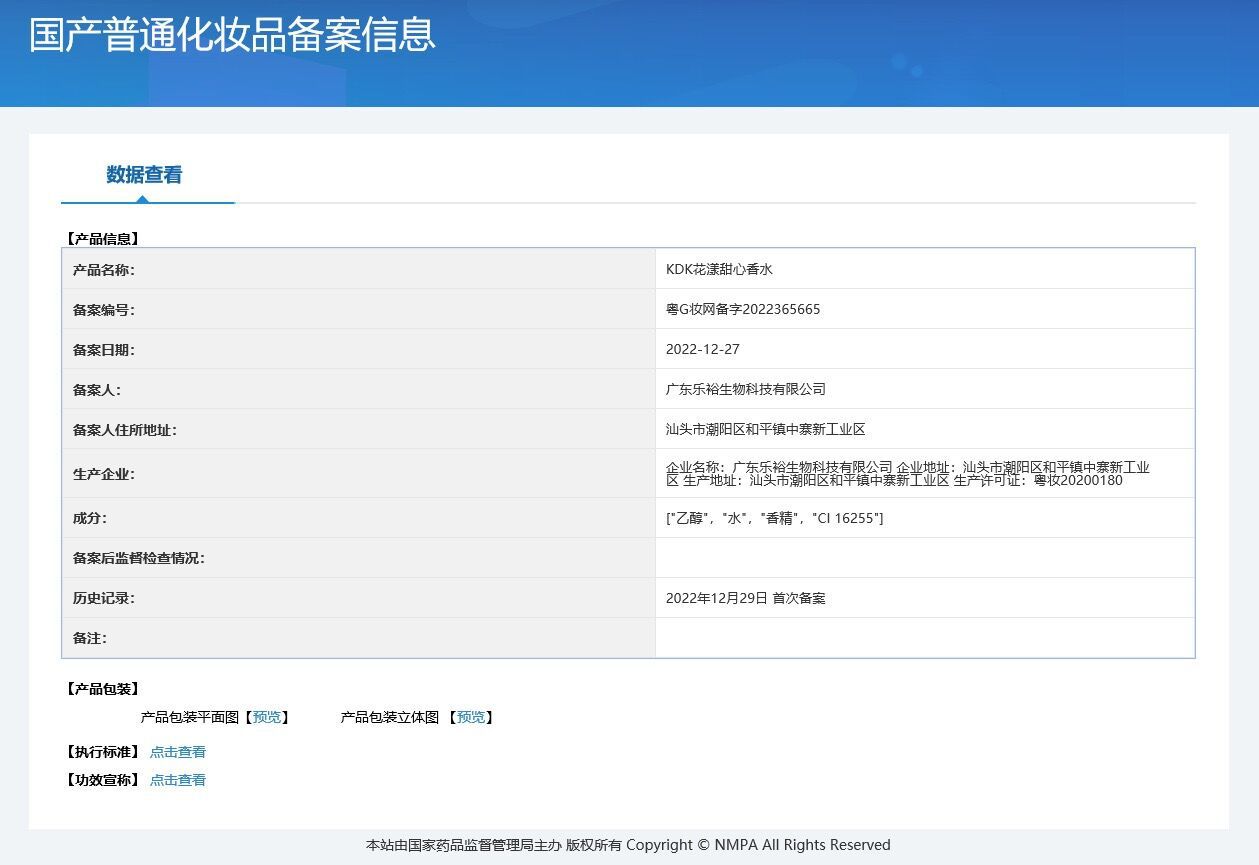This screenshot has height=865, width=1259.
Task: Preview the 产品包装立体图 image
Action: pyautogui.click(x=471, y=717)
